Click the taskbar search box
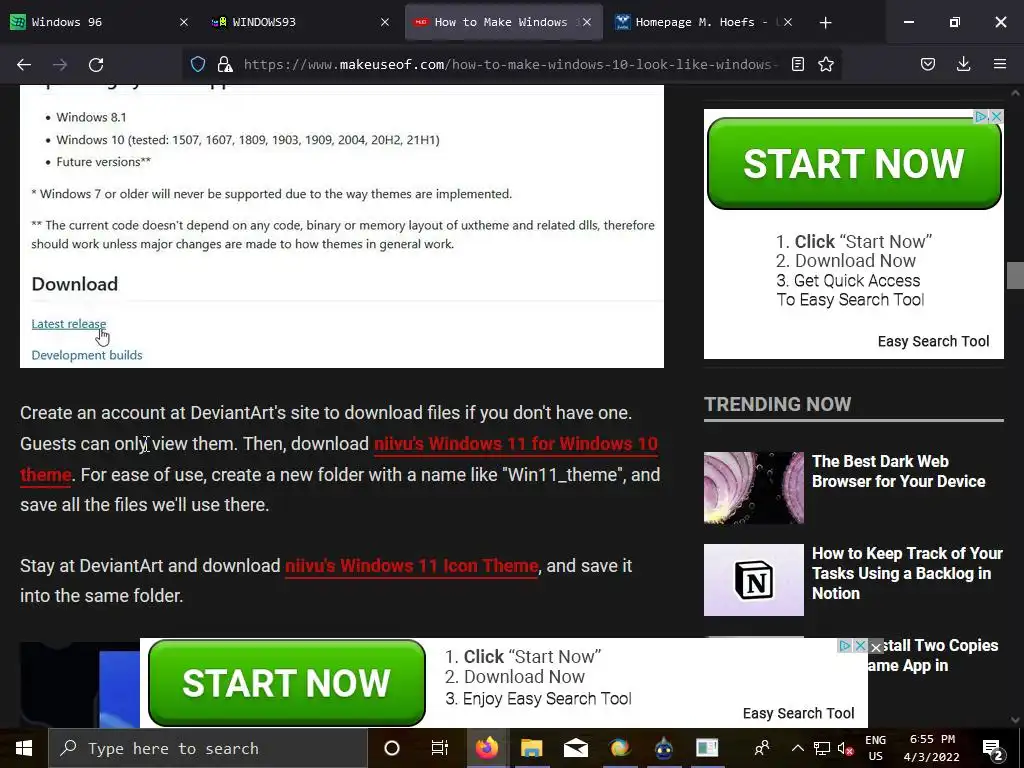The height and width of the screenshot is (768, 1024). click(x=208, y=748)
